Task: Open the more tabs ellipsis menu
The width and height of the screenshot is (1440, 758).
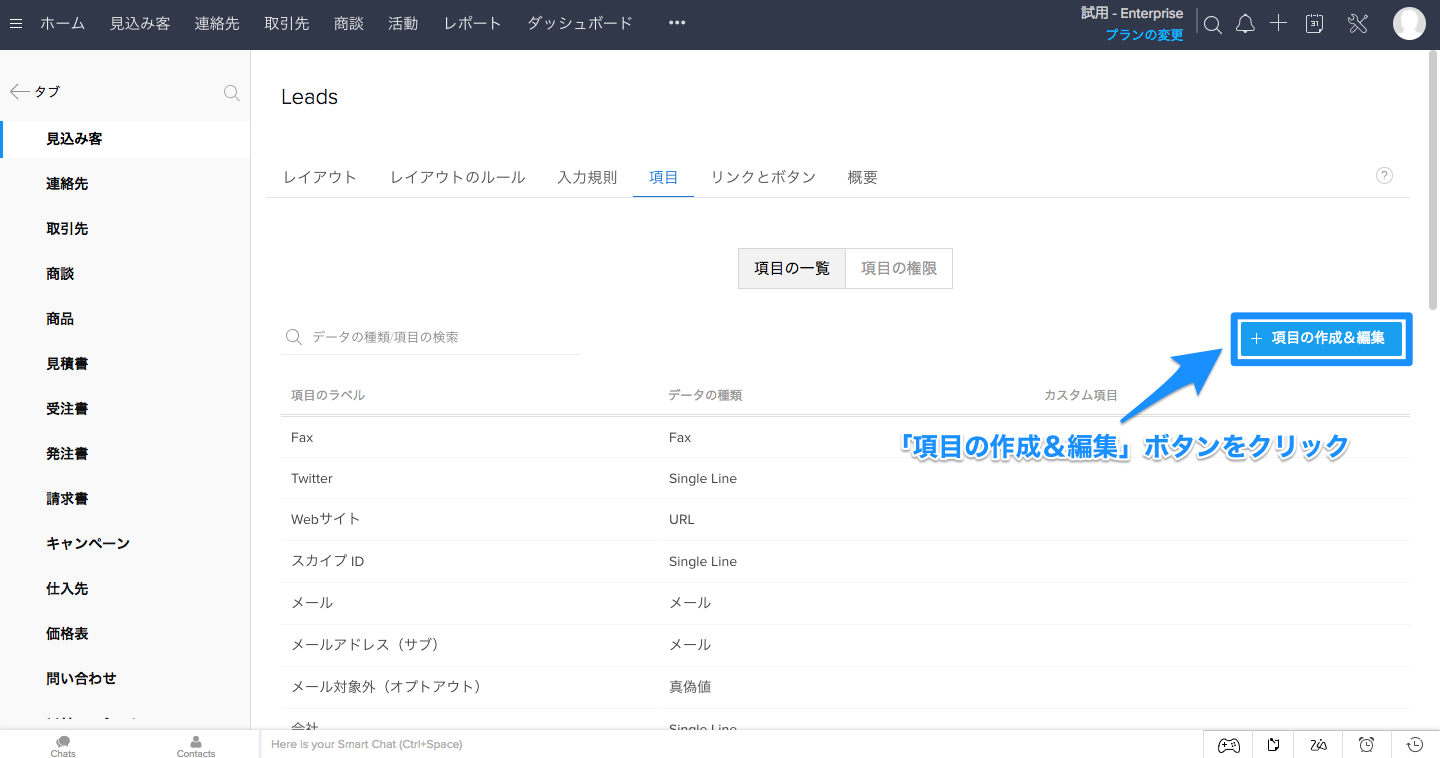Action: click(x=677, y=23)
